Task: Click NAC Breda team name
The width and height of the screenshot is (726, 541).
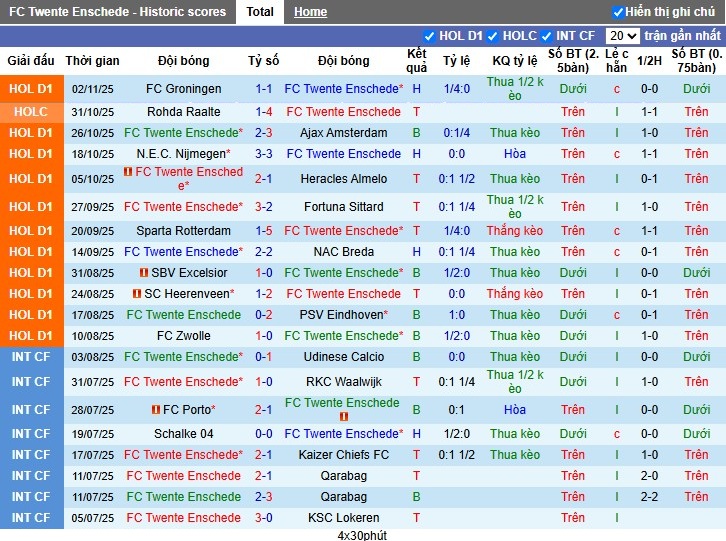Action: pos(344,252)
